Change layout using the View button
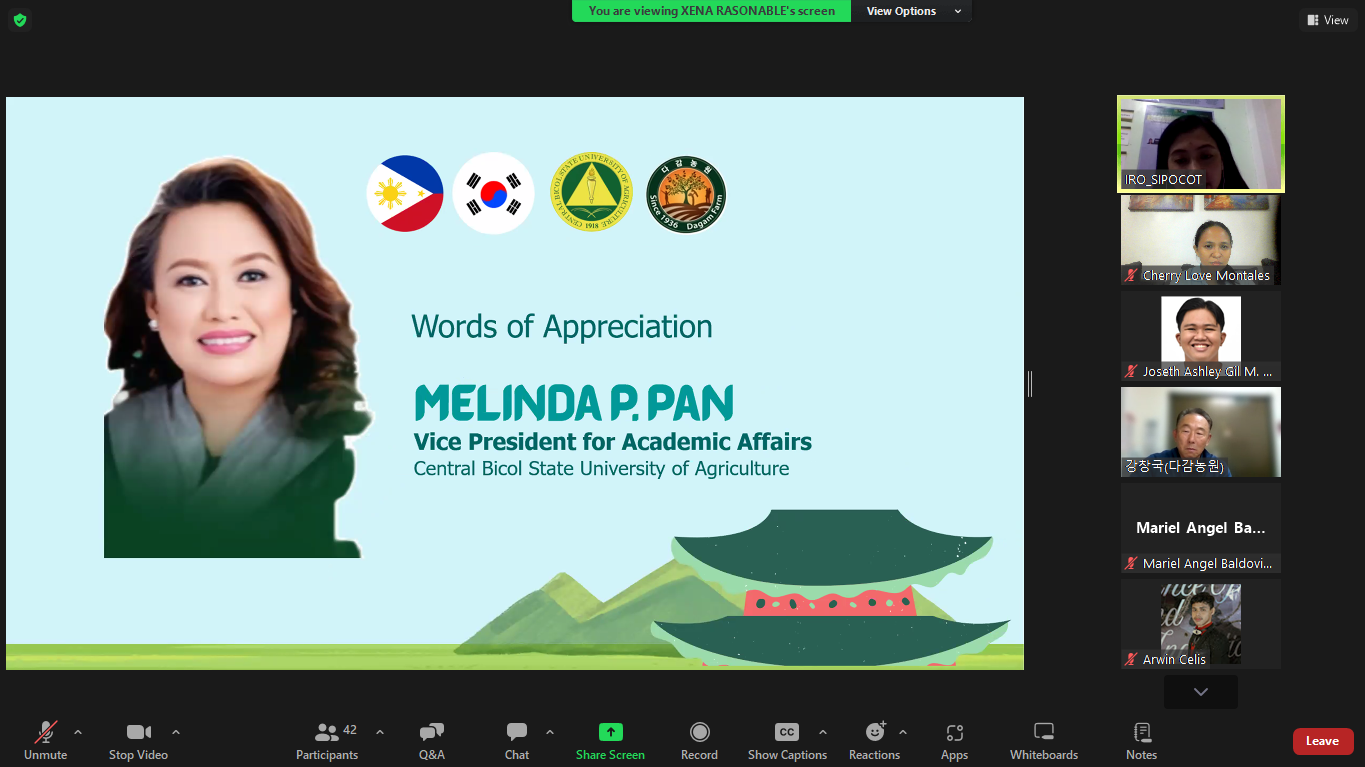1365x767 pixels. pyautogui.click(x=1326, y=20)
